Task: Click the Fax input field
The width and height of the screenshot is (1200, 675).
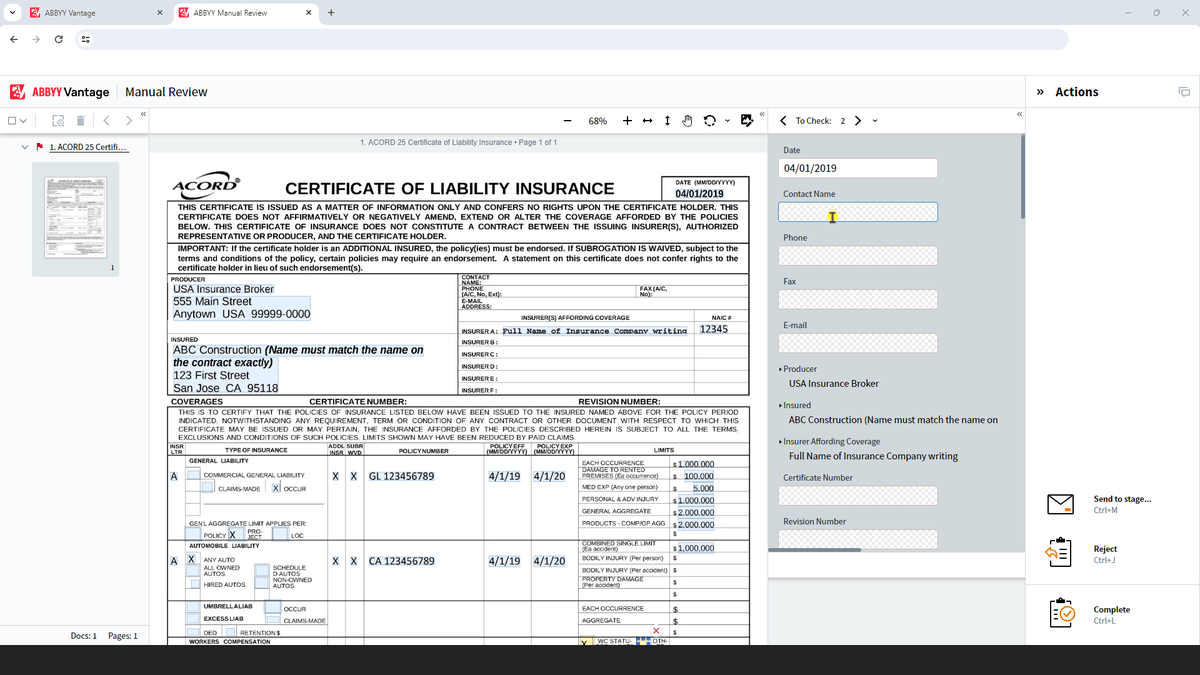Action: pos(858,300)
